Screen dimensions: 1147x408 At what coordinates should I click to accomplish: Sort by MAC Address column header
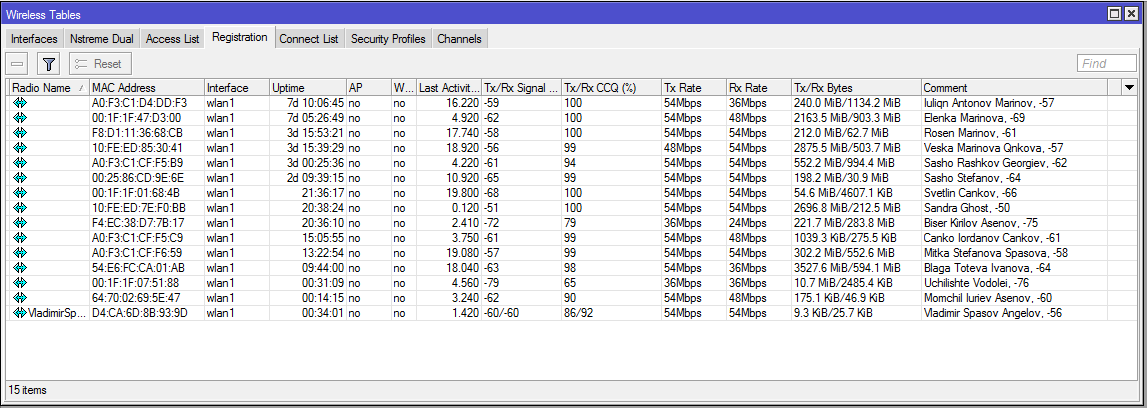pos(146,88)
